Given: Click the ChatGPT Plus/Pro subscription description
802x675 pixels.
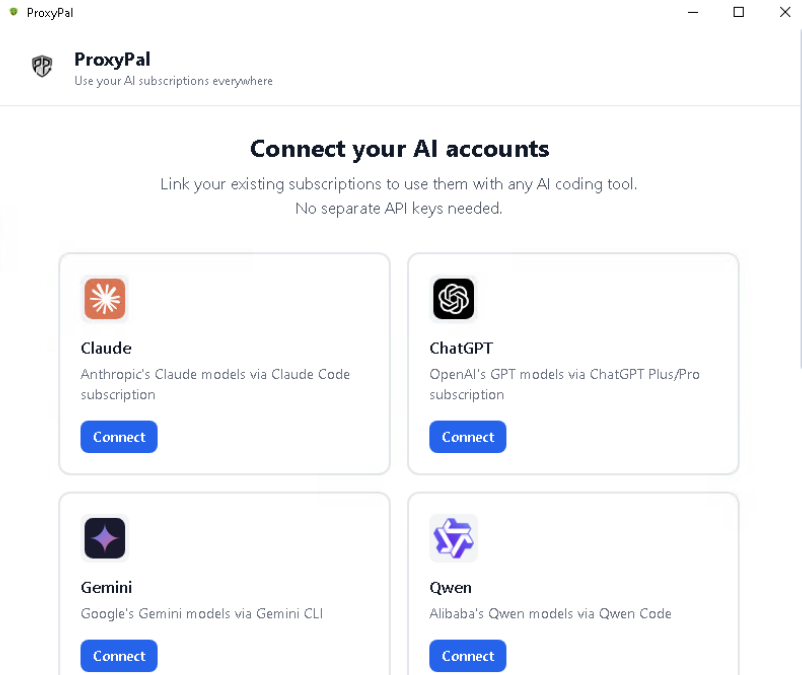Looking at the screenshot, I should click(564, 384).
